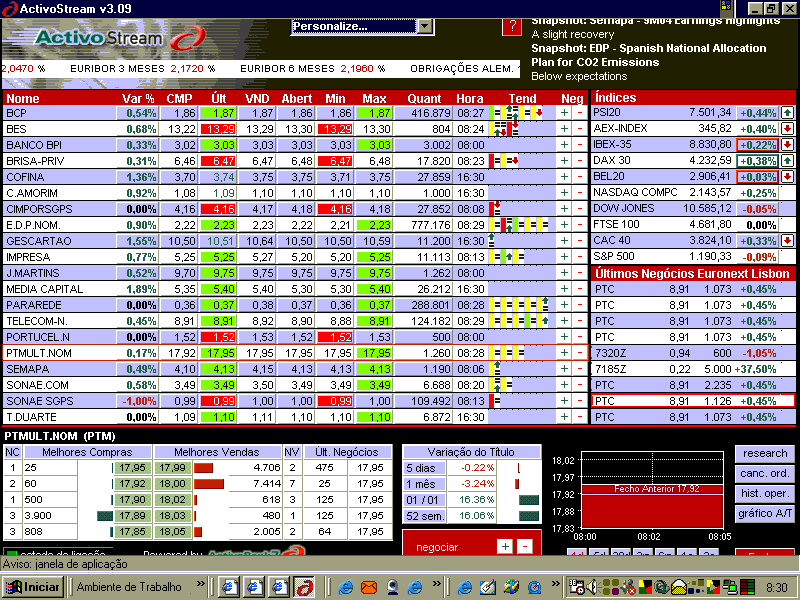Click the EURIBOR 3 MESES ticker entry
Screen dimensions: 800x600
point(142,68)
